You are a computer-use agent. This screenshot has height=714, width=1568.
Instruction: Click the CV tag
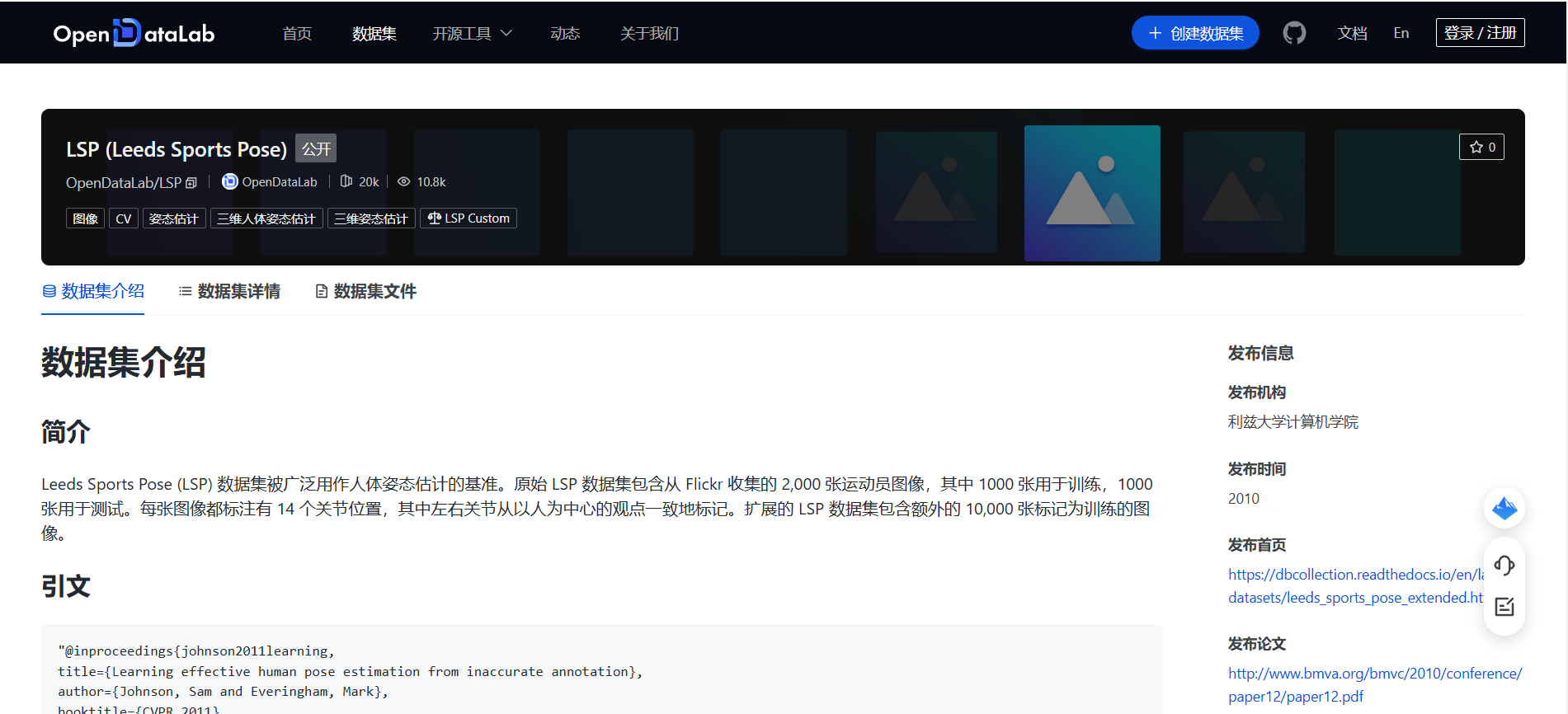(x=124, y=218)
